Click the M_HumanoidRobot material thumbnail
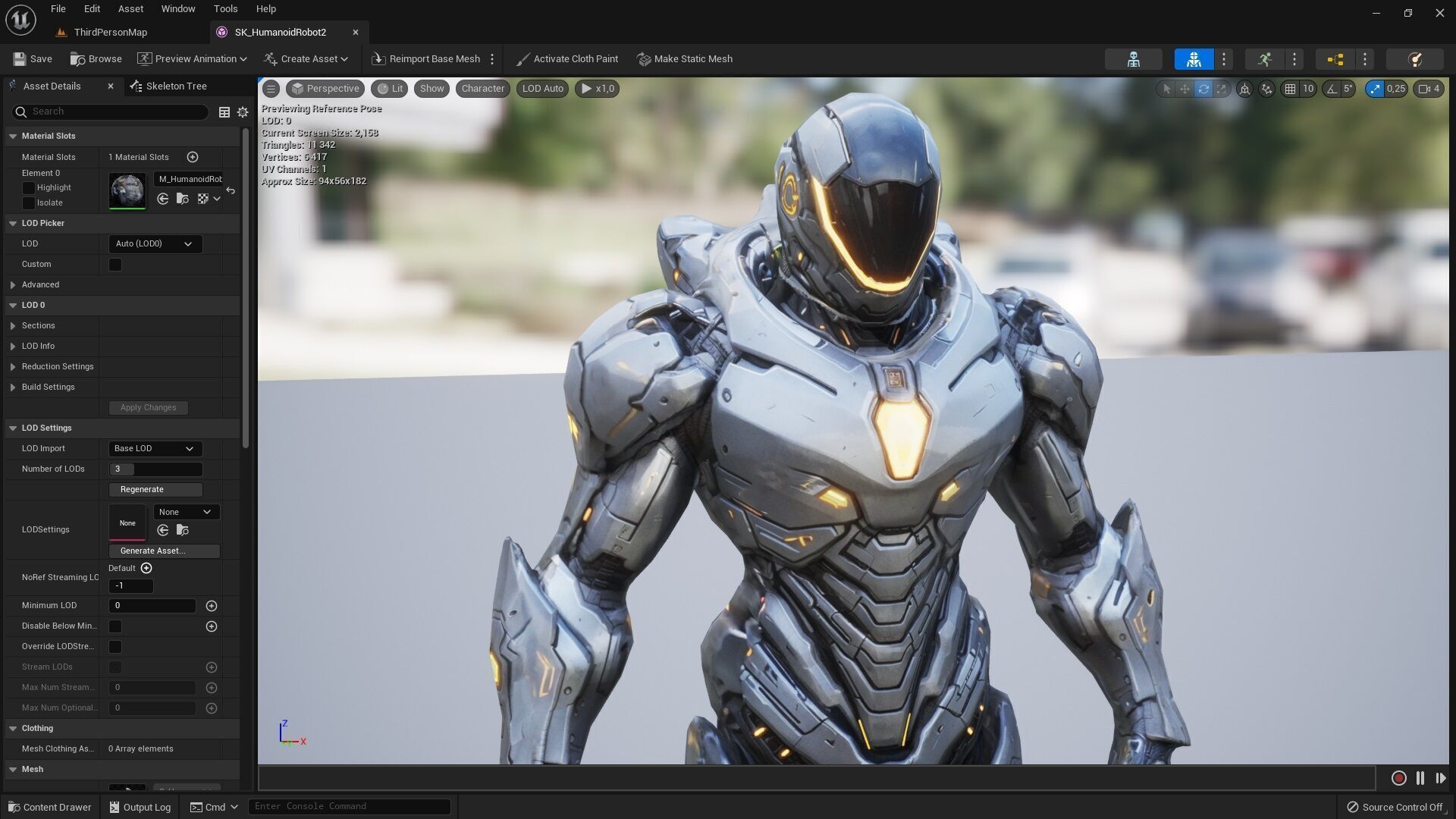 [x=127, y=190]
